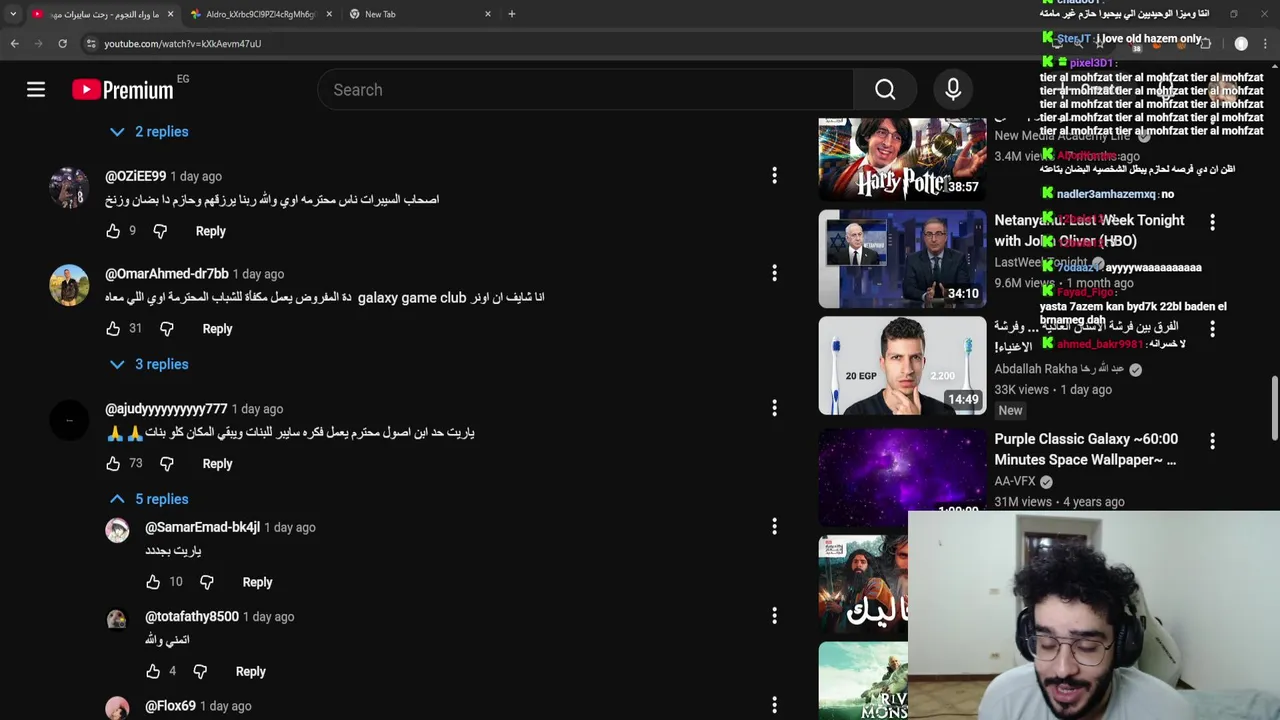This screenshot has height=720, width=1280.
Task: Open AA-VFX channel name
Action: pos(1015,481)
